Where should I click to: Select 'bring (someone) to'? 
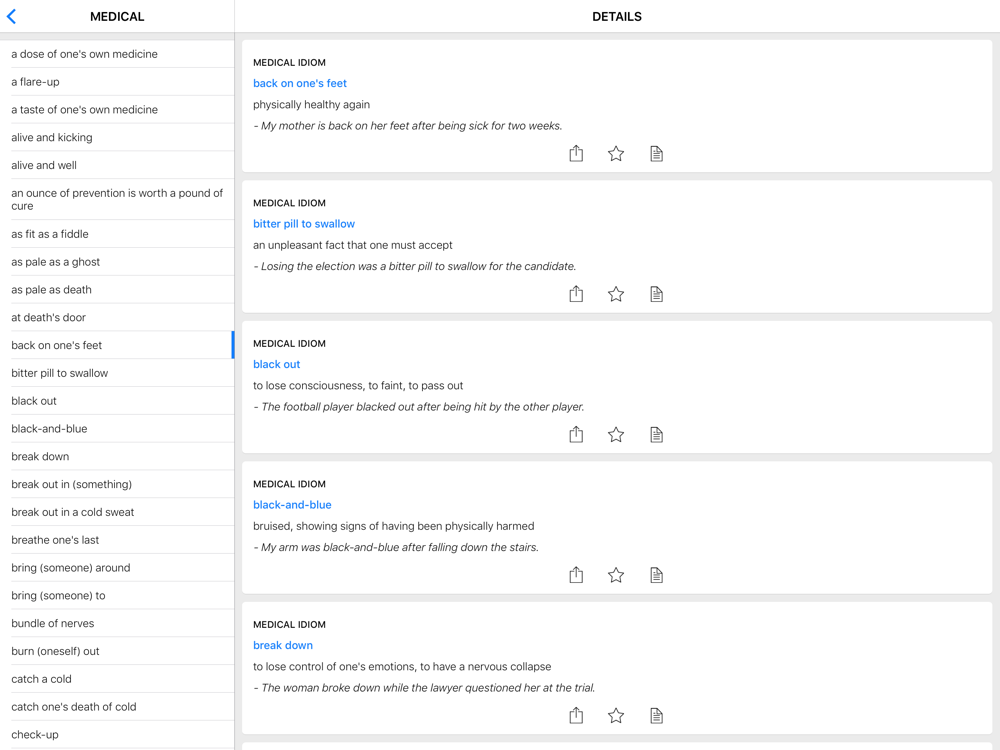click(x=117, y=596)
